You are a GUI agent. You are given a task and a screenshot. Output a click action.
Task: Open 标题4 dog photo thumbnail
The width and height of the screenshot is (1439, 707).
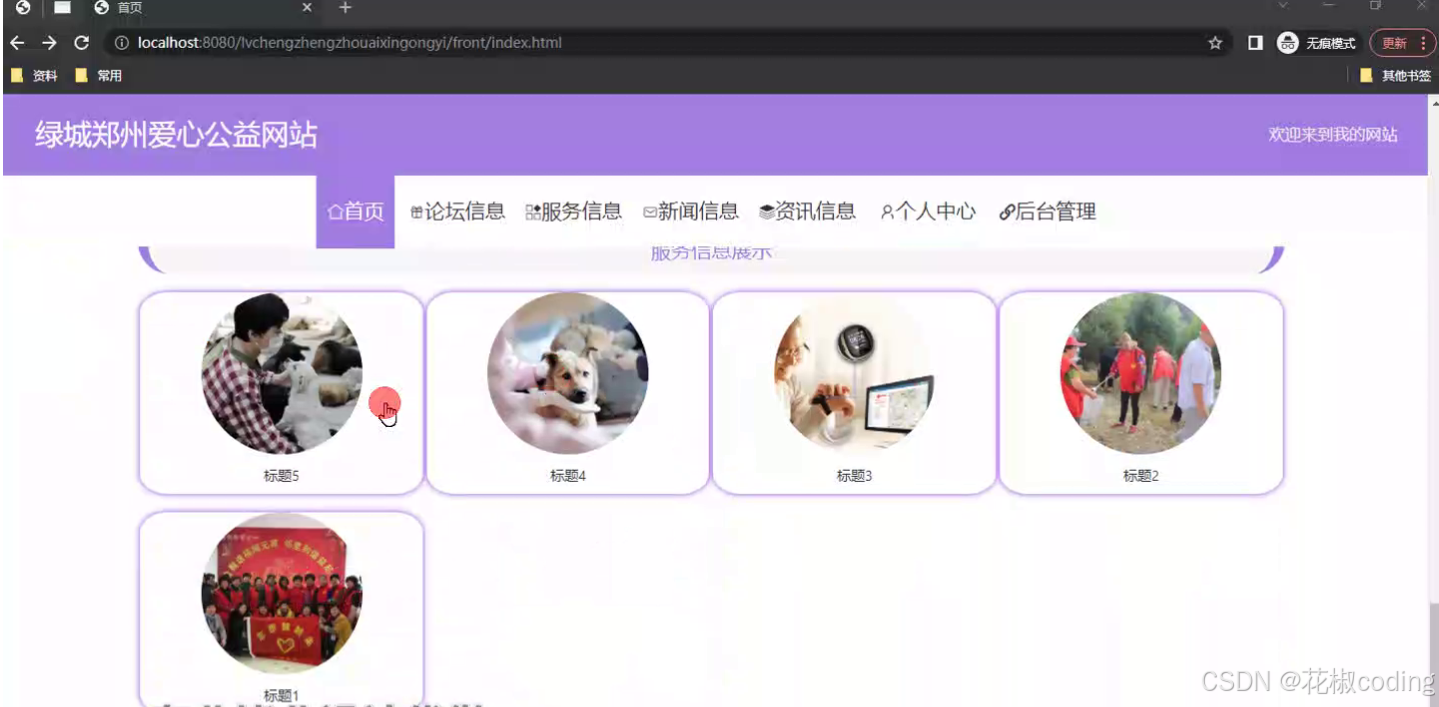click(568, 374)
